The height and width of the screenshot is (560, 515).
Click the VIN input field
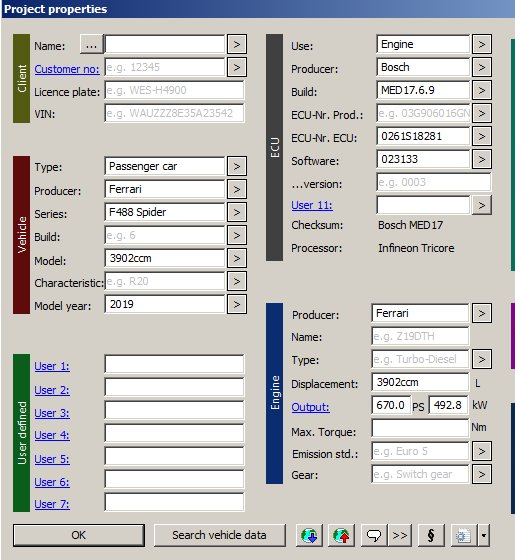pos(174,113)
